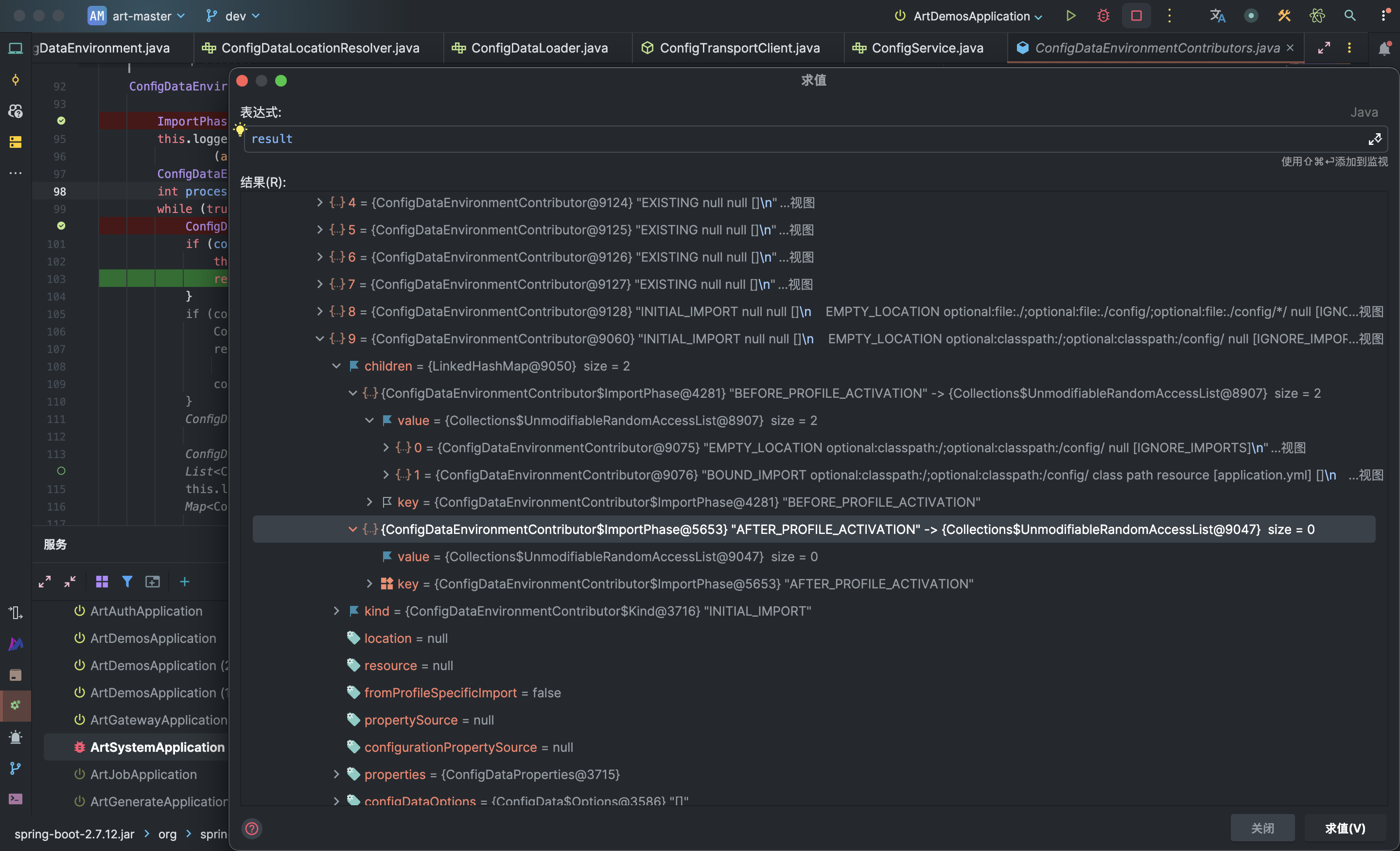
Task: Open the Search Everywhere magnifier
Action: (1349, 16)
